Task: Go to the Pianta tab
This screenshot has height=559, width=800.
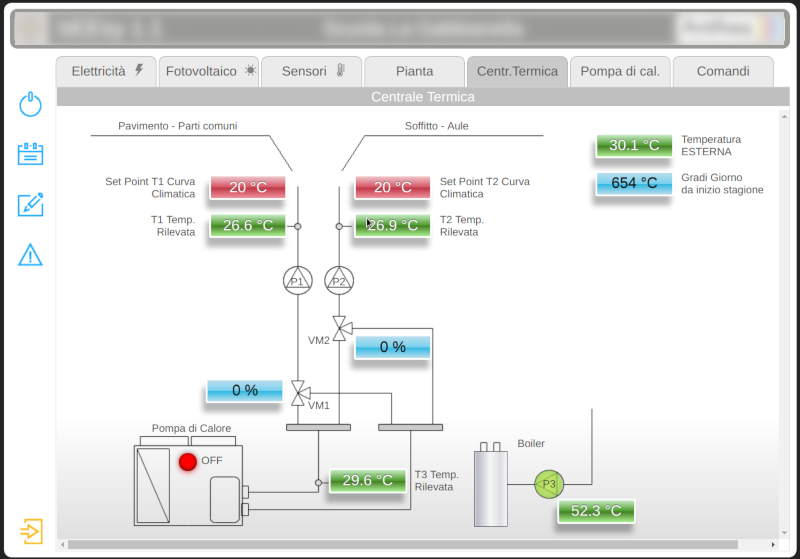Action: click(414, 71)
